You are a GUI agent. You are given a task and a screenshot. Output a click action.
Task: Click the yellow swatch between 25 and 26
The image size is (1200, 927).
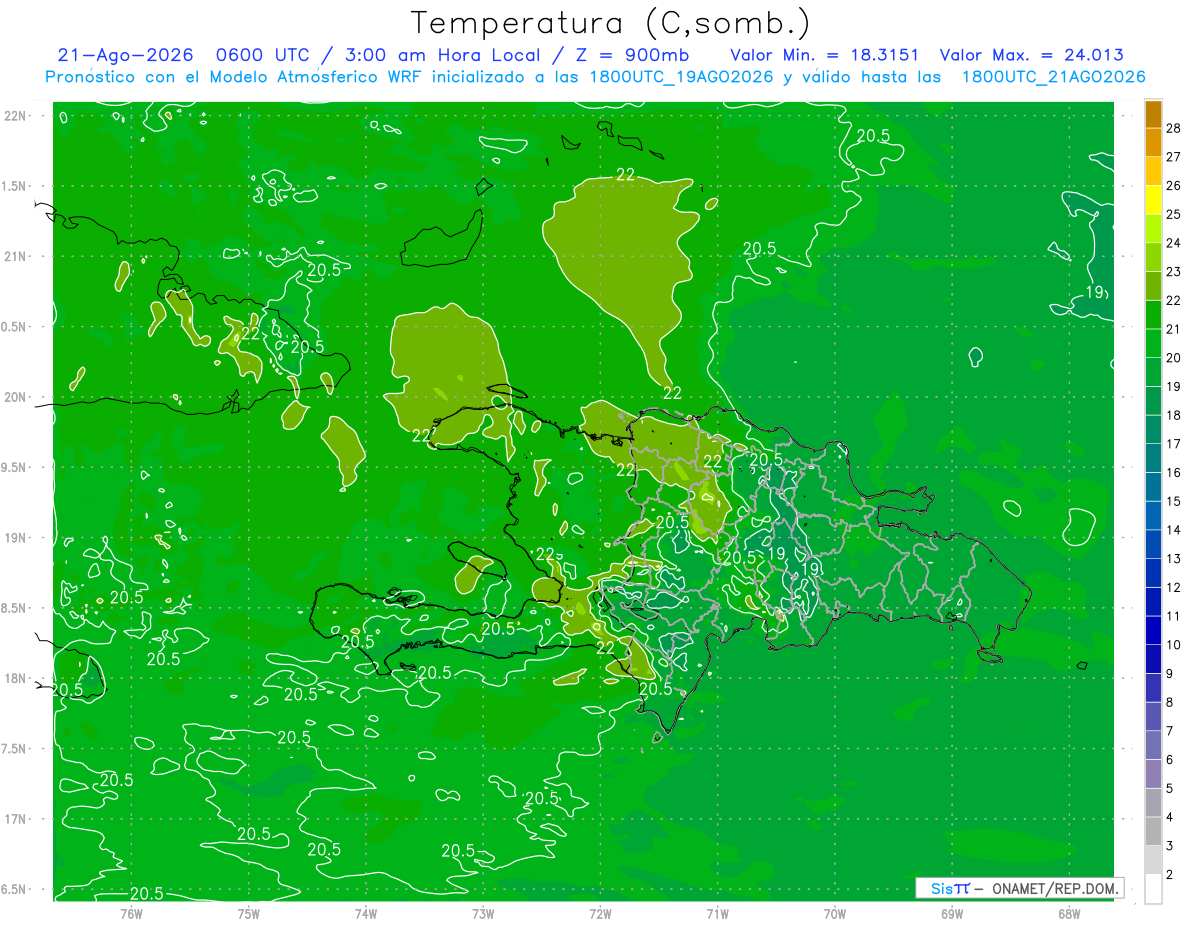pyautogui.click(x=1153, y=200)
